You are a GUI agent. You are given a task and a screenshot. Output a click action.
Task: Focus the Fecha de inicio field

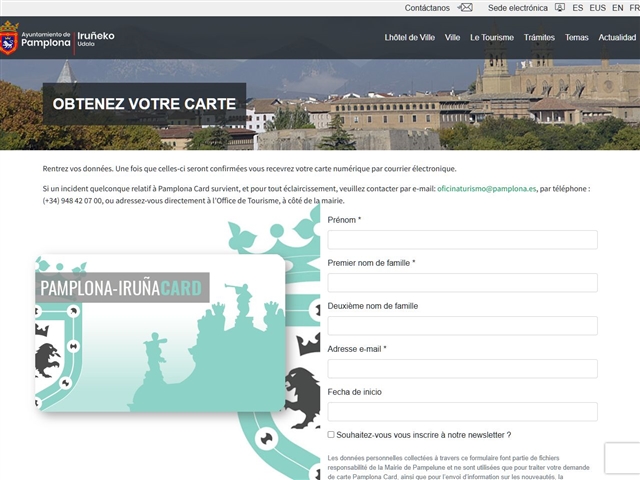[462, 412]
